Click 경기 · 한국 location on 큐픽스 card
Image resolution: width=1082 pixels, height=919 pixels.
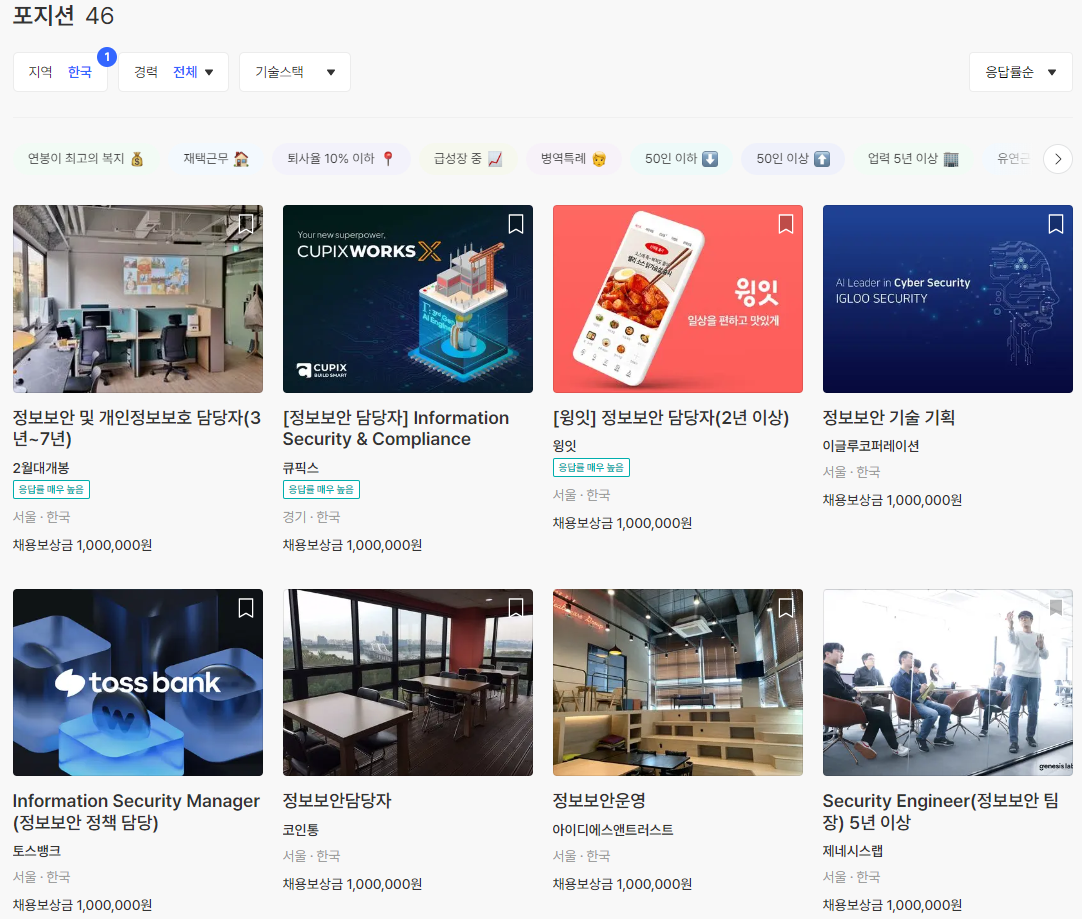(x=311, y=517)
